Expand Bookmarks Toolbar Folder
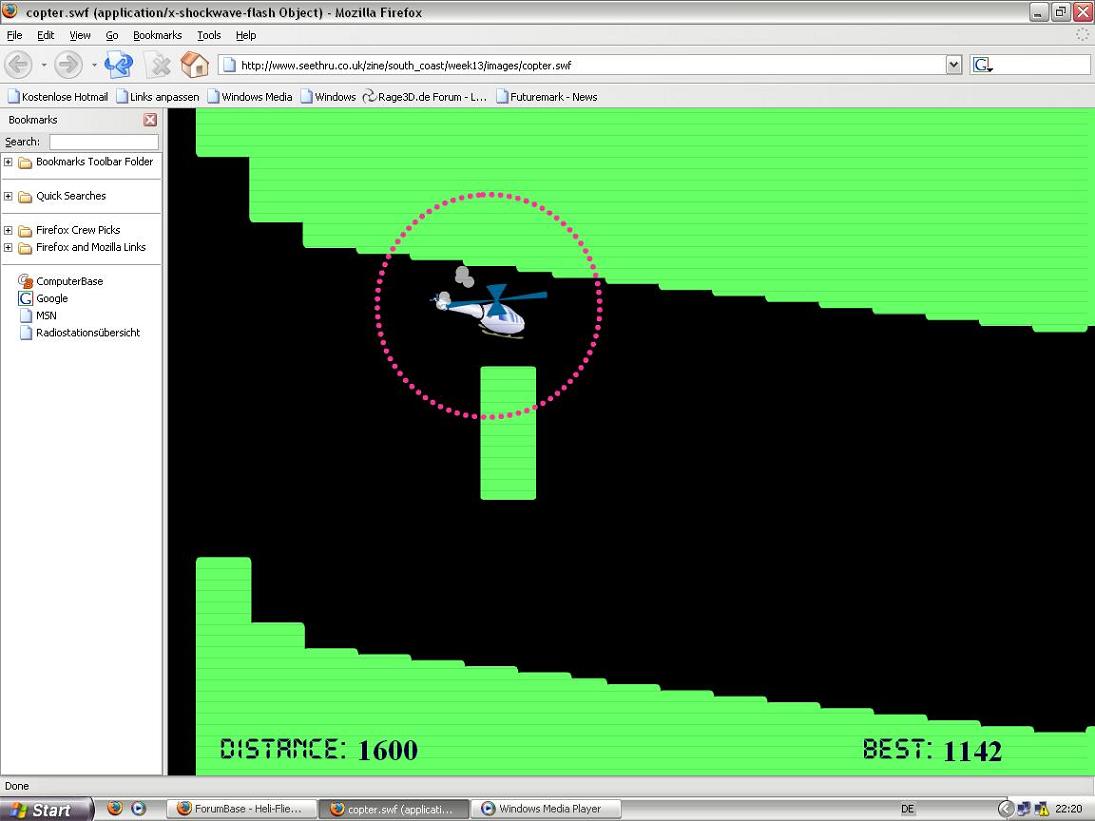 [8, 162]
